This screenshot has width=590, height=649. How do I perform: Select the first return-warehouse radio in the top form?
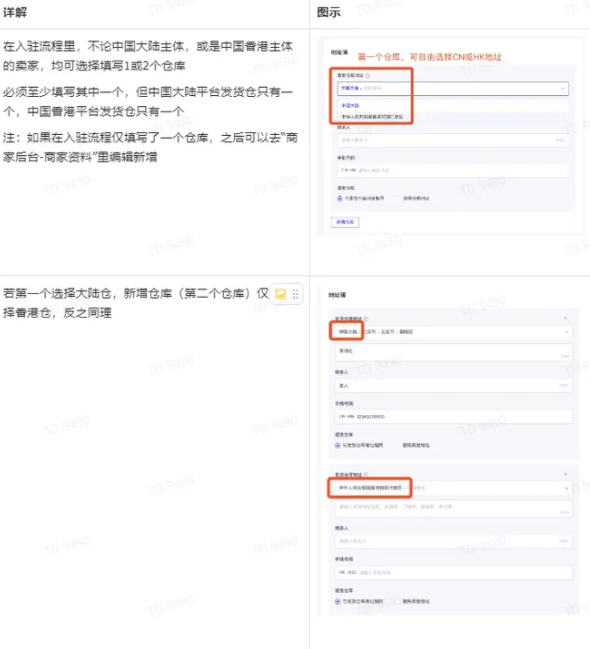(340, 199)
